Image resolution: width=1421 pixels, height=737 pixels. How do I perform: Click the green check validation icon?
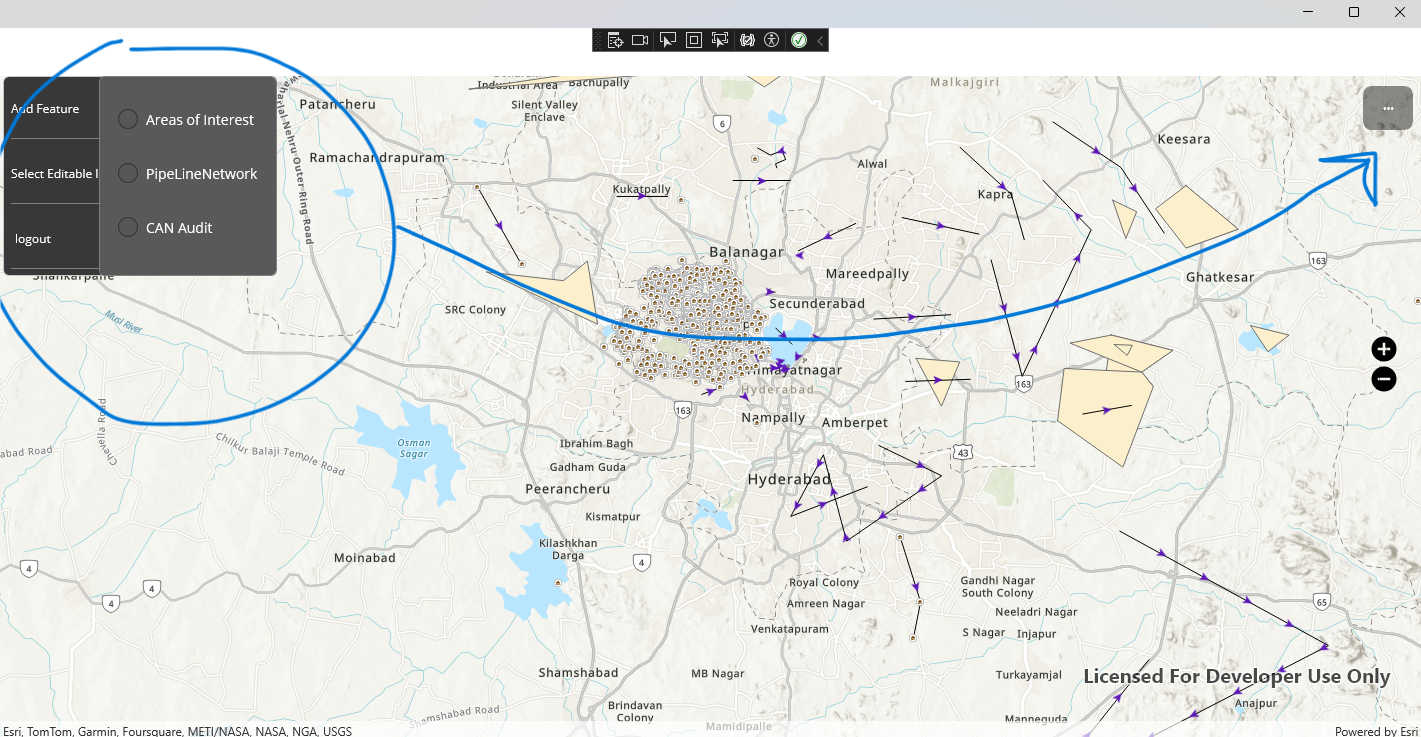[x=799, y=40]
